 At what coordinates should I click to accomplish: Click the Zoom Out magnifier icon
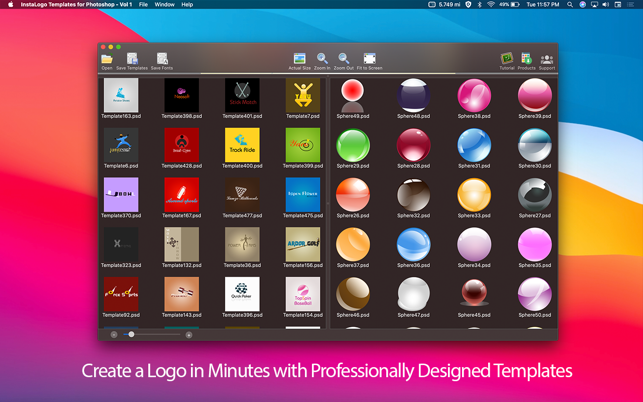pos(344,59)
